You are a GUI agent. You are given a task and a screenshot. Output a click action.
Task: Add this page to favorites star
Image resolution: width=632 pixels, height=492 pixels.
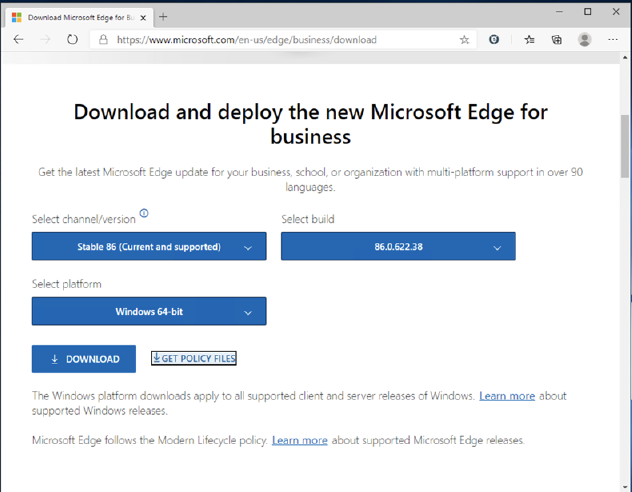click(x=464, y=39)
